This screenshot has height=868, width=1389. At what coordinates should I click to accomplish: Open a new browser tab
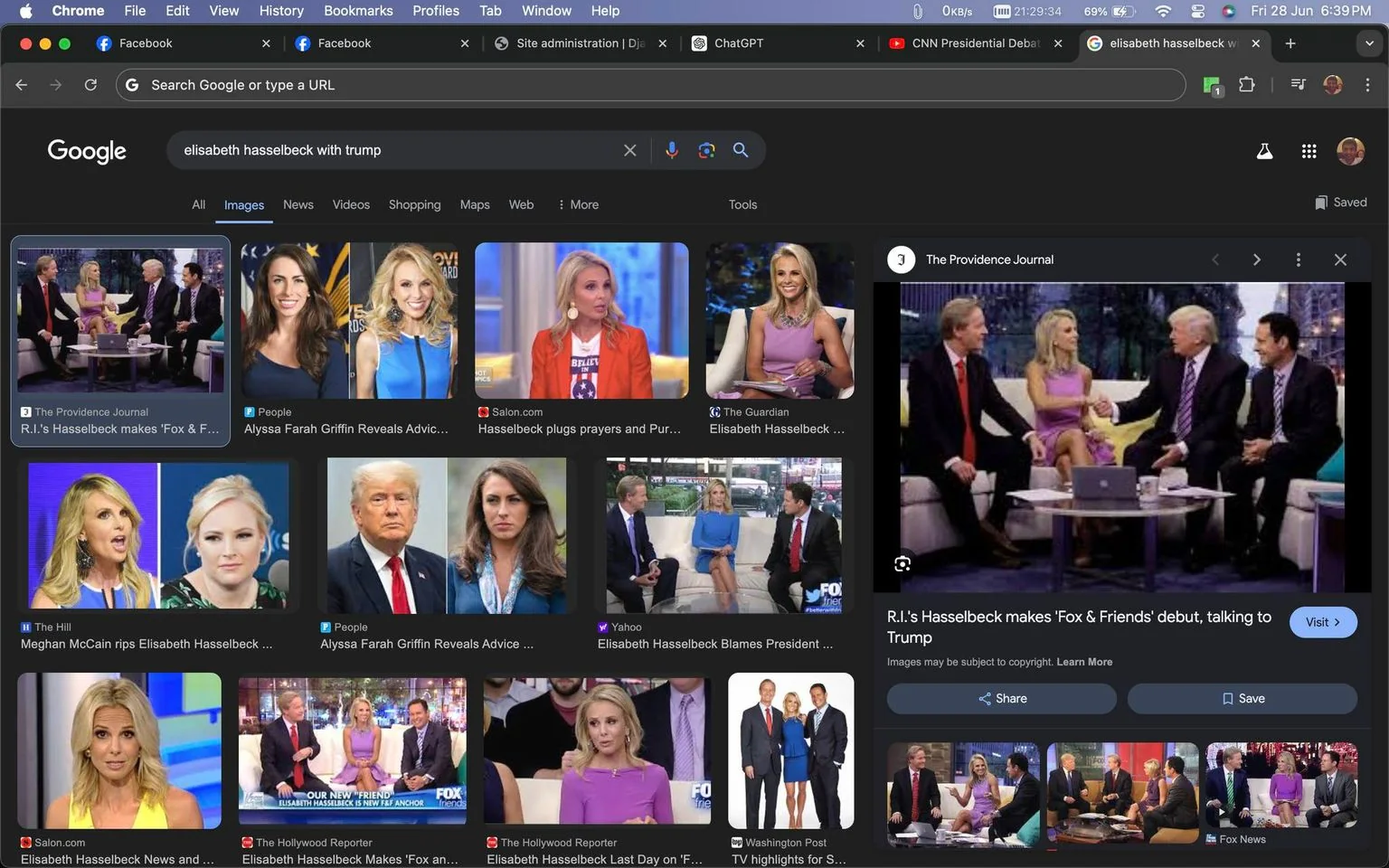[1290, 43]
